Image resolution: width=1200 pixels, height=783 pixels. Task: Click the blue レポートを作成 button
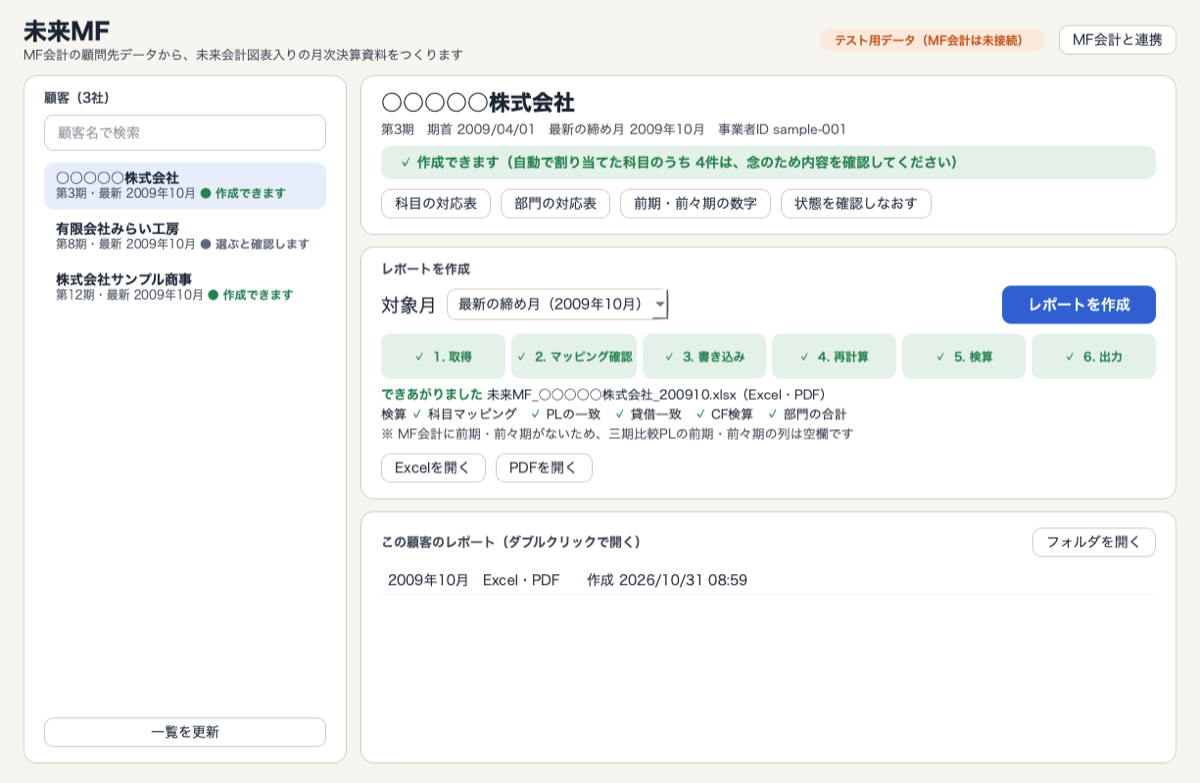(1078, 305)
